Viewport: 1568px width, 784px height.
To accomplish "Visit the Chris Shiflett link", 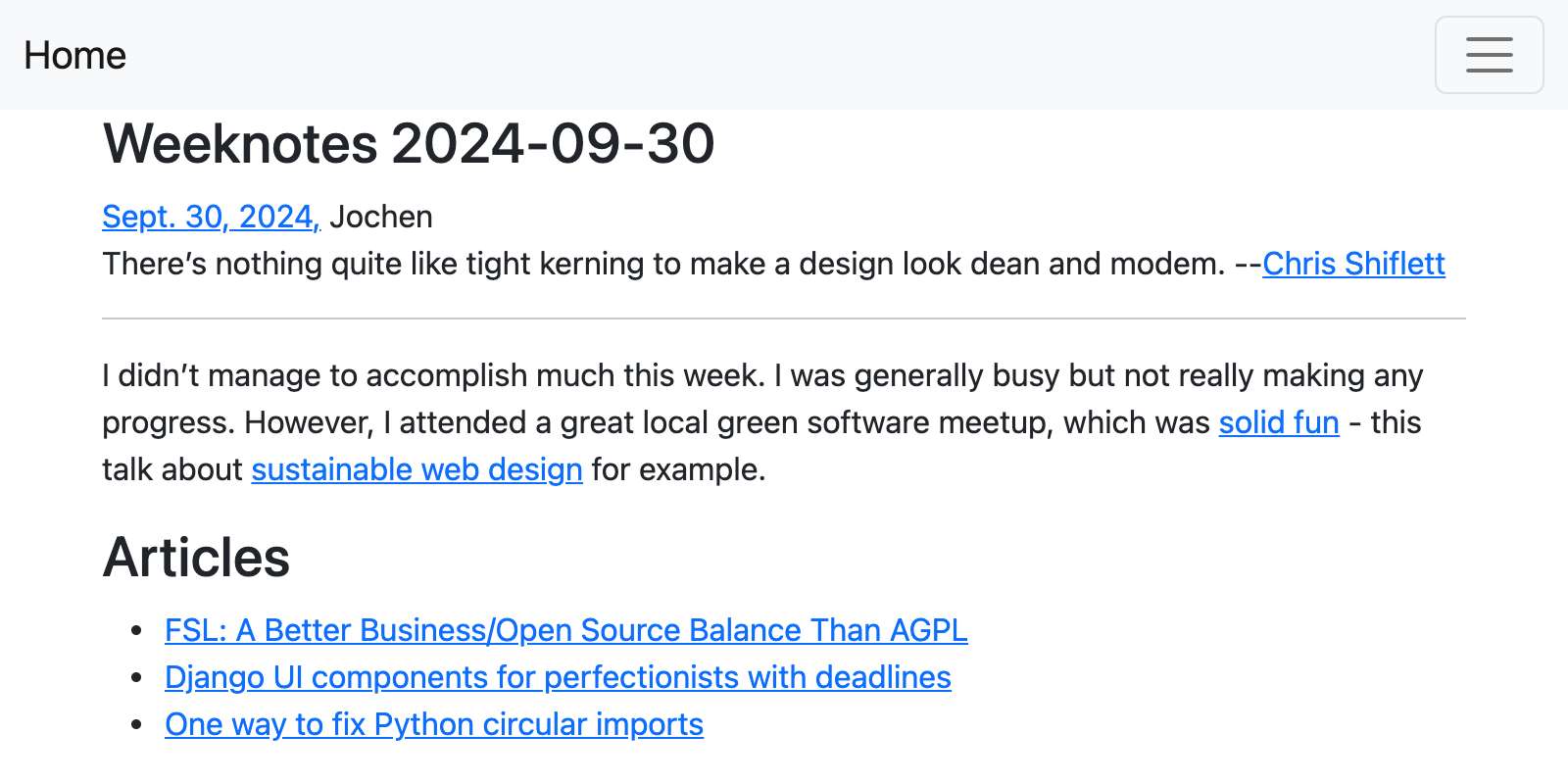I will pos(1352,264).
